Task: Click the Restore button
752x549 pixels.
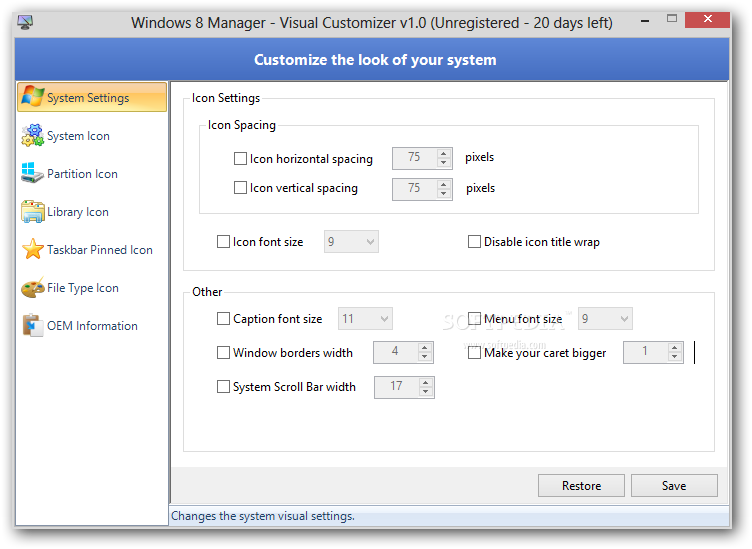Action: [x=581, y=485]
